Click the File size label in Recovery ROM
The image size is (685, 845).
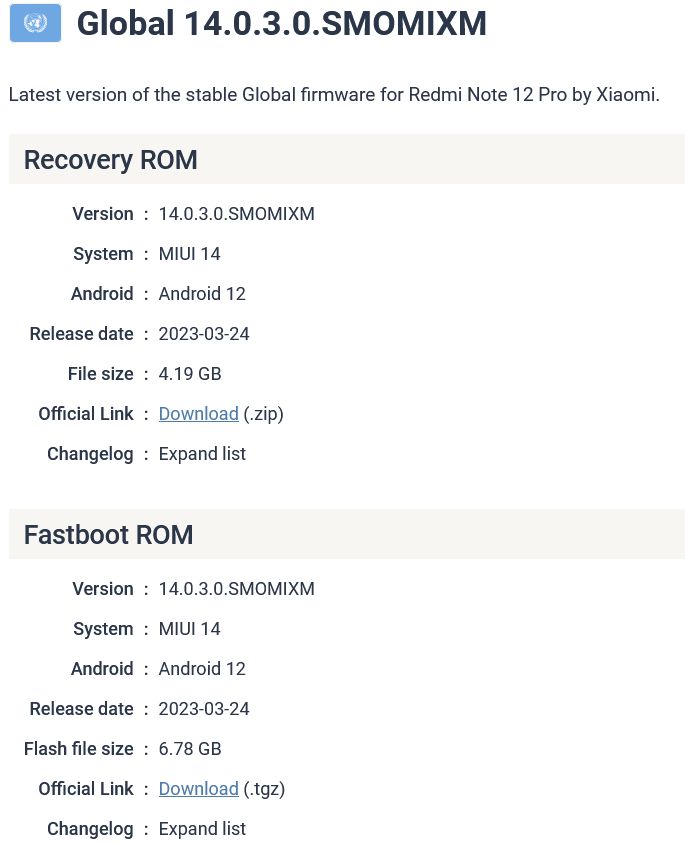click(101, 374)
